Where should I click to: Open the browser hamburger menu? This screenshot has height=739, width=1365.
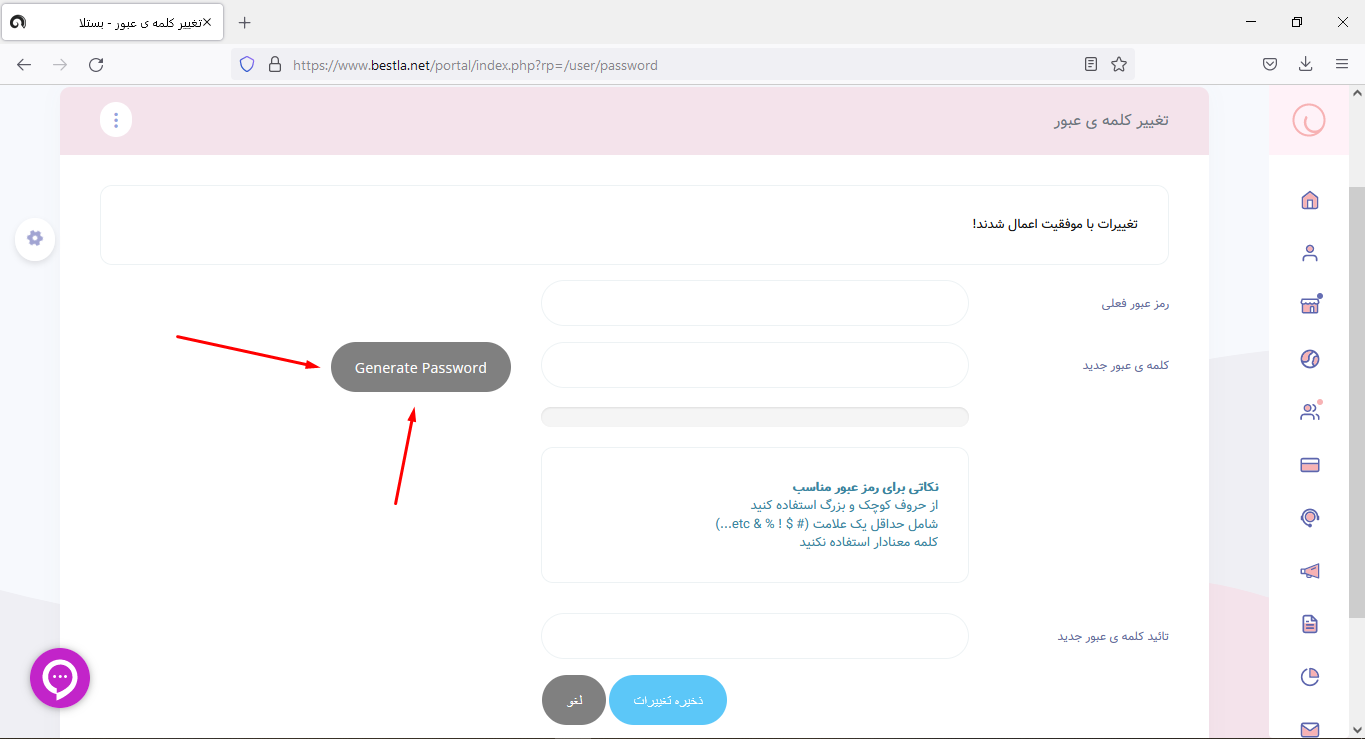click(x=1342, y=64)
